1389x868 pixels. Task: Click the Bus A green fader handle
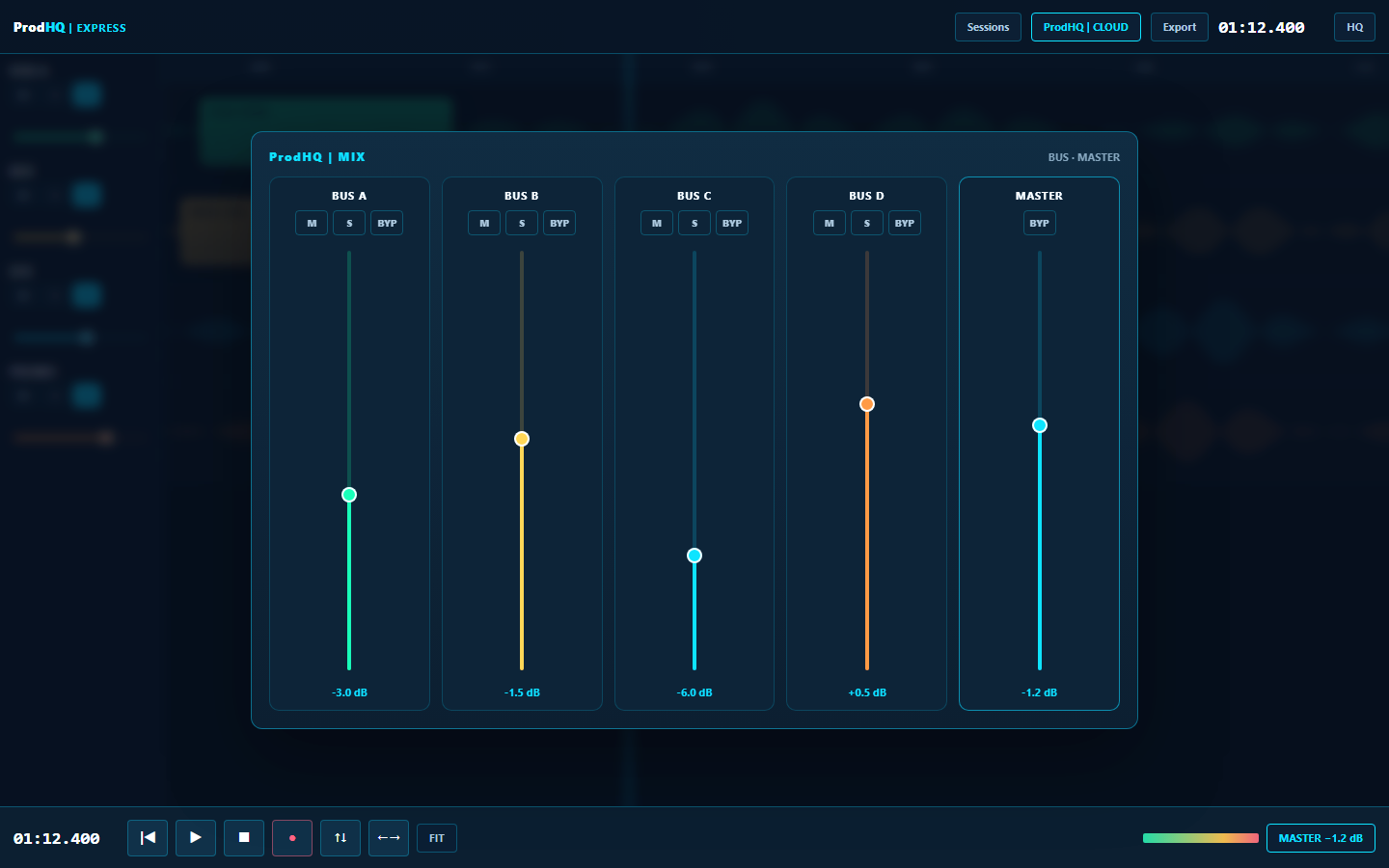point(349,495)
